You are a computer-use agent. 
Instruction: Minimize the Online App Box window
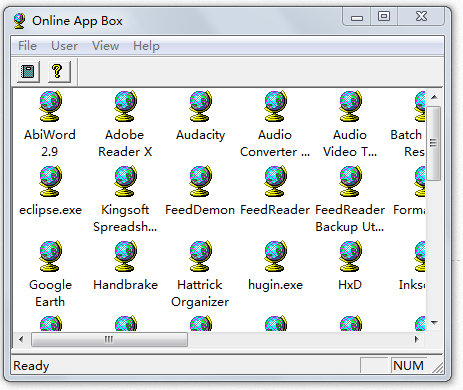point(357,17)
